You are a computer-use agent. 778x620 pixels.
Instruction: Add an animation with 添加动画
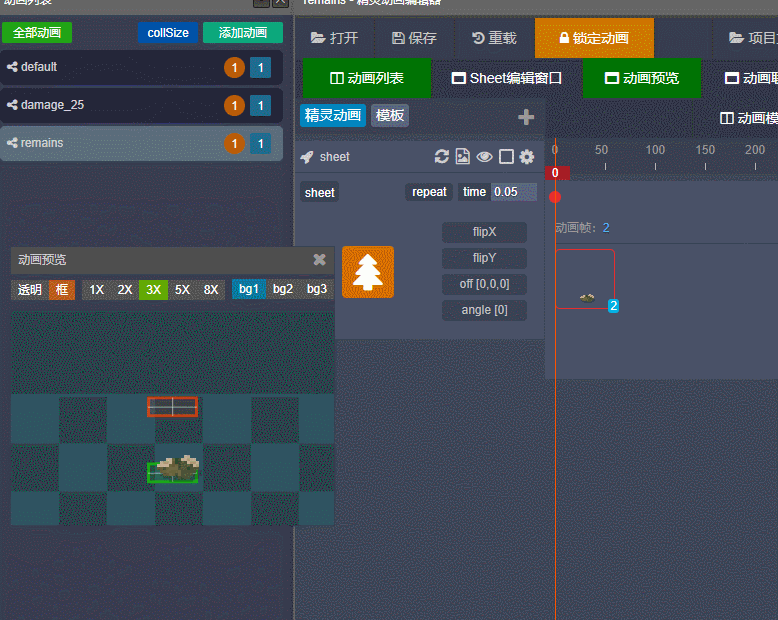[243, 33]
